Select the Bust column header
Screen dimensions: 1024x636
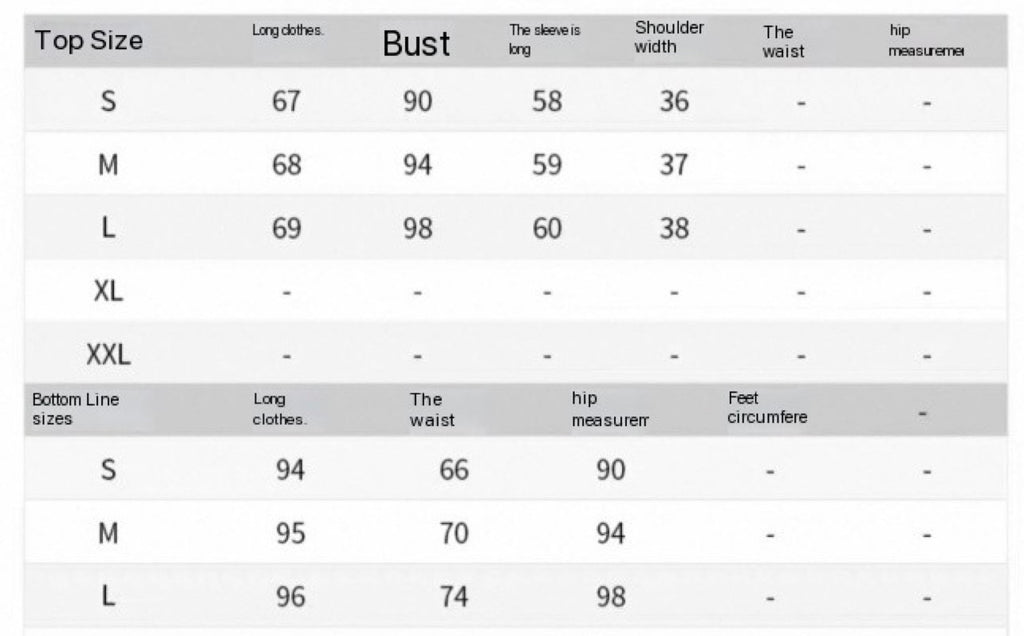(x=416, y=43)
